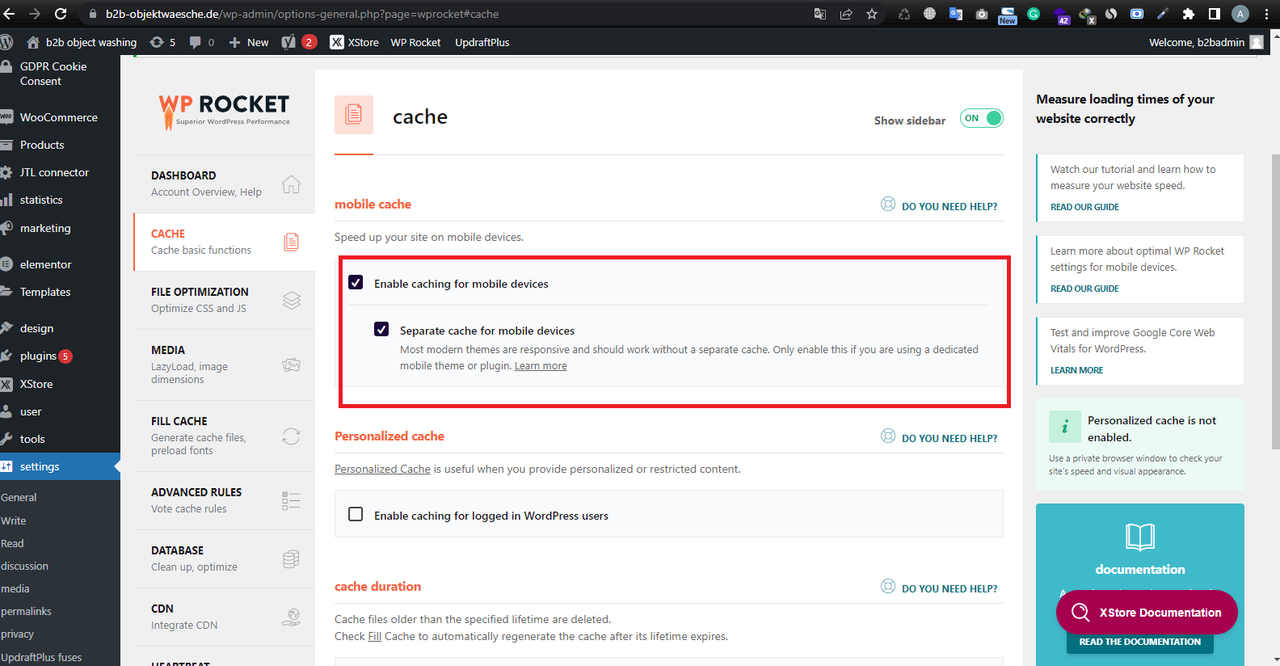Click the browser address bar URL
The width and height of the screenshot is (1280, 666).
click(x=302, y=14)
